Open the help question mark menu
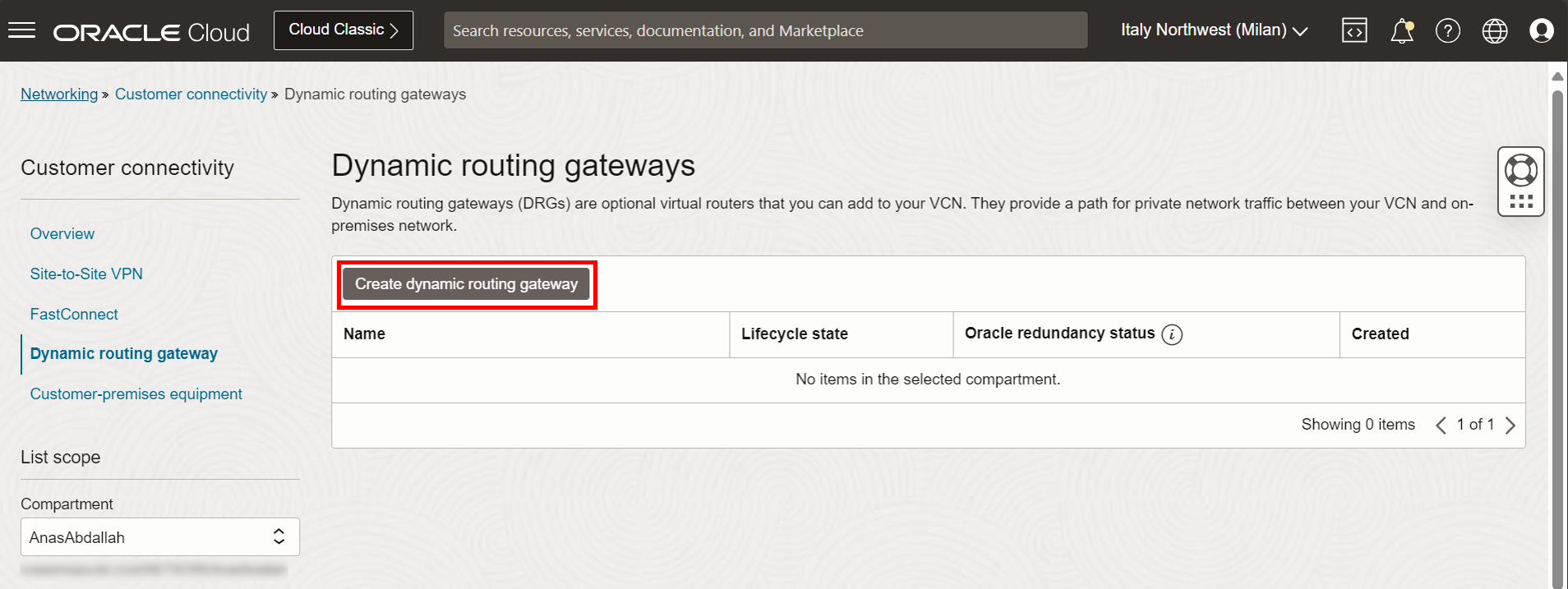 [1448, 30]
